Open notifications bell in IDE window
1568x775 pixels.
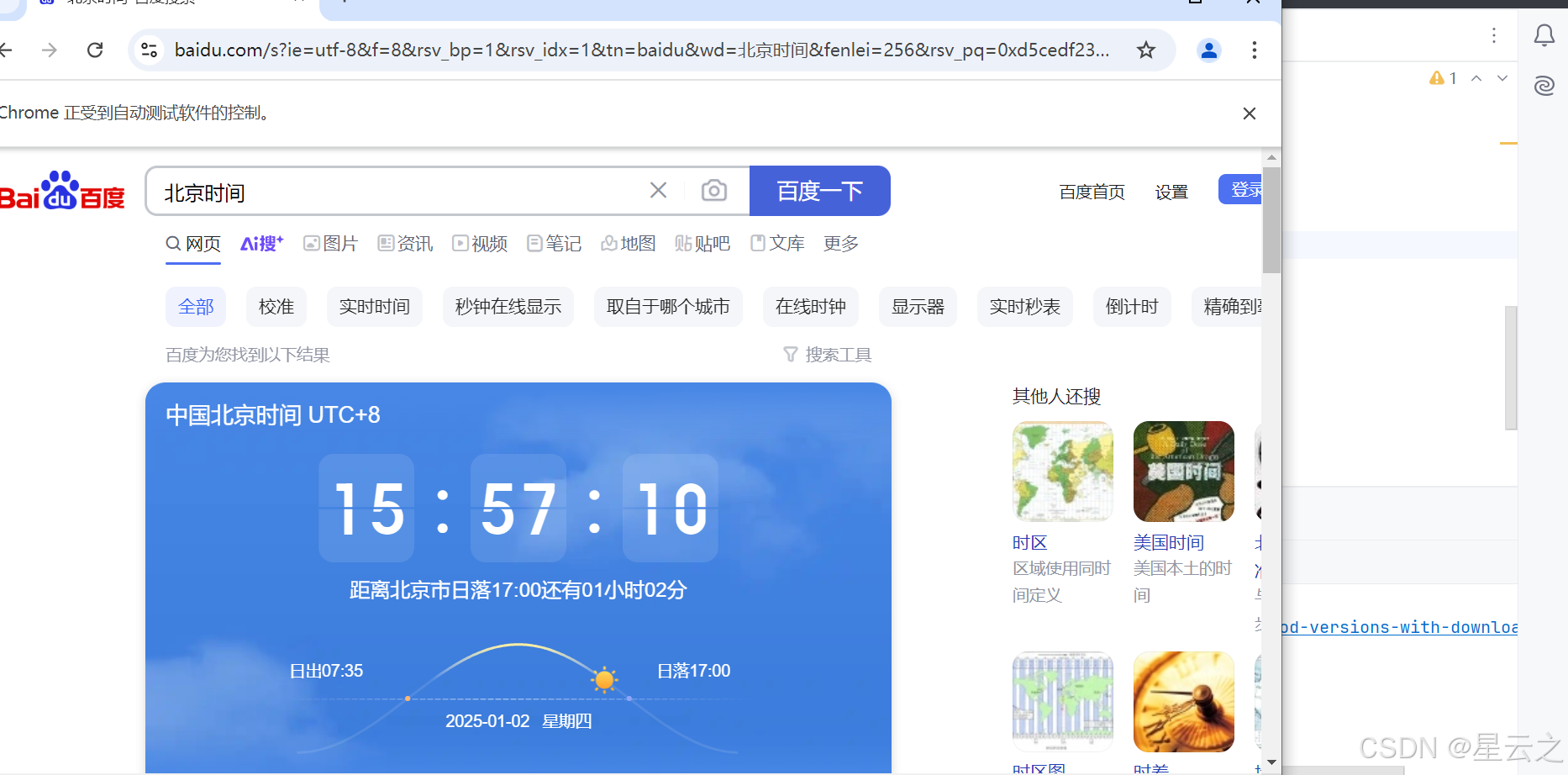coord(1544,35)
